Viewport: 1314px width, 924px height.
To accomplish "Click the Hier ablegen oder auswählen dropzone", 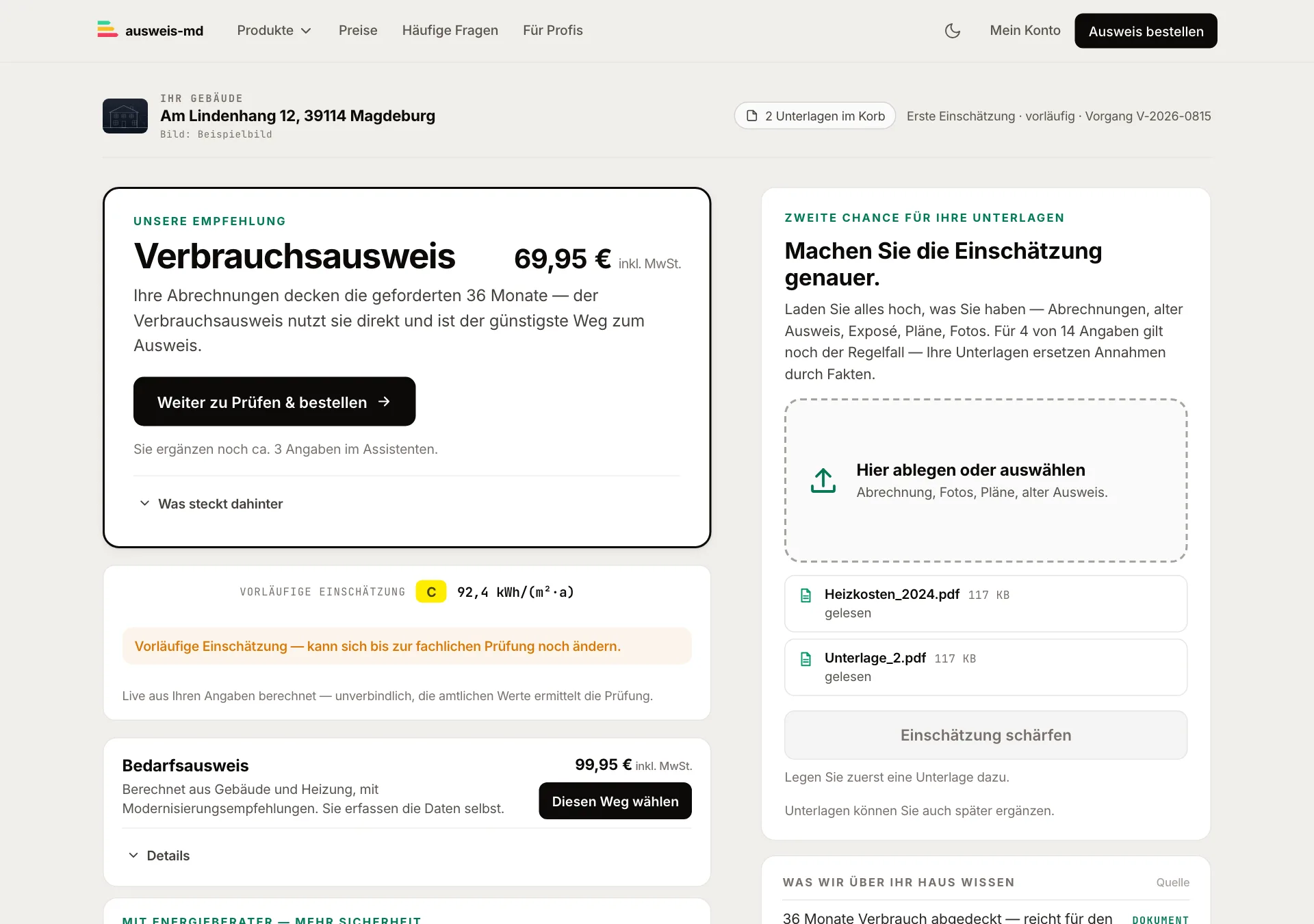I will (x=985, y=480).
